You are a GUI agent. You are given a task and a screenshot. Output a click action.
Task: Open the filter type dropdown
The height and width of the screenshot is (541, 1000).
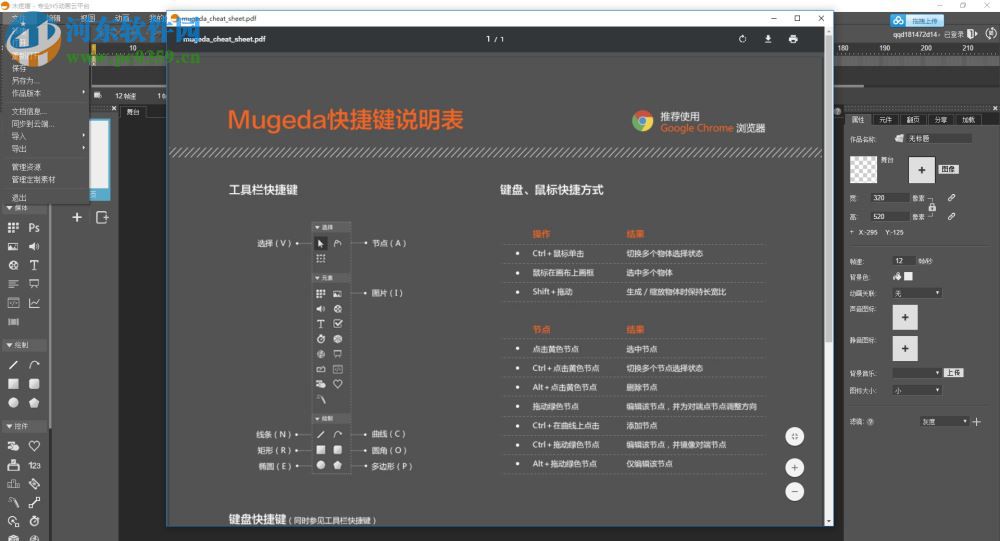tap(945, 422)
